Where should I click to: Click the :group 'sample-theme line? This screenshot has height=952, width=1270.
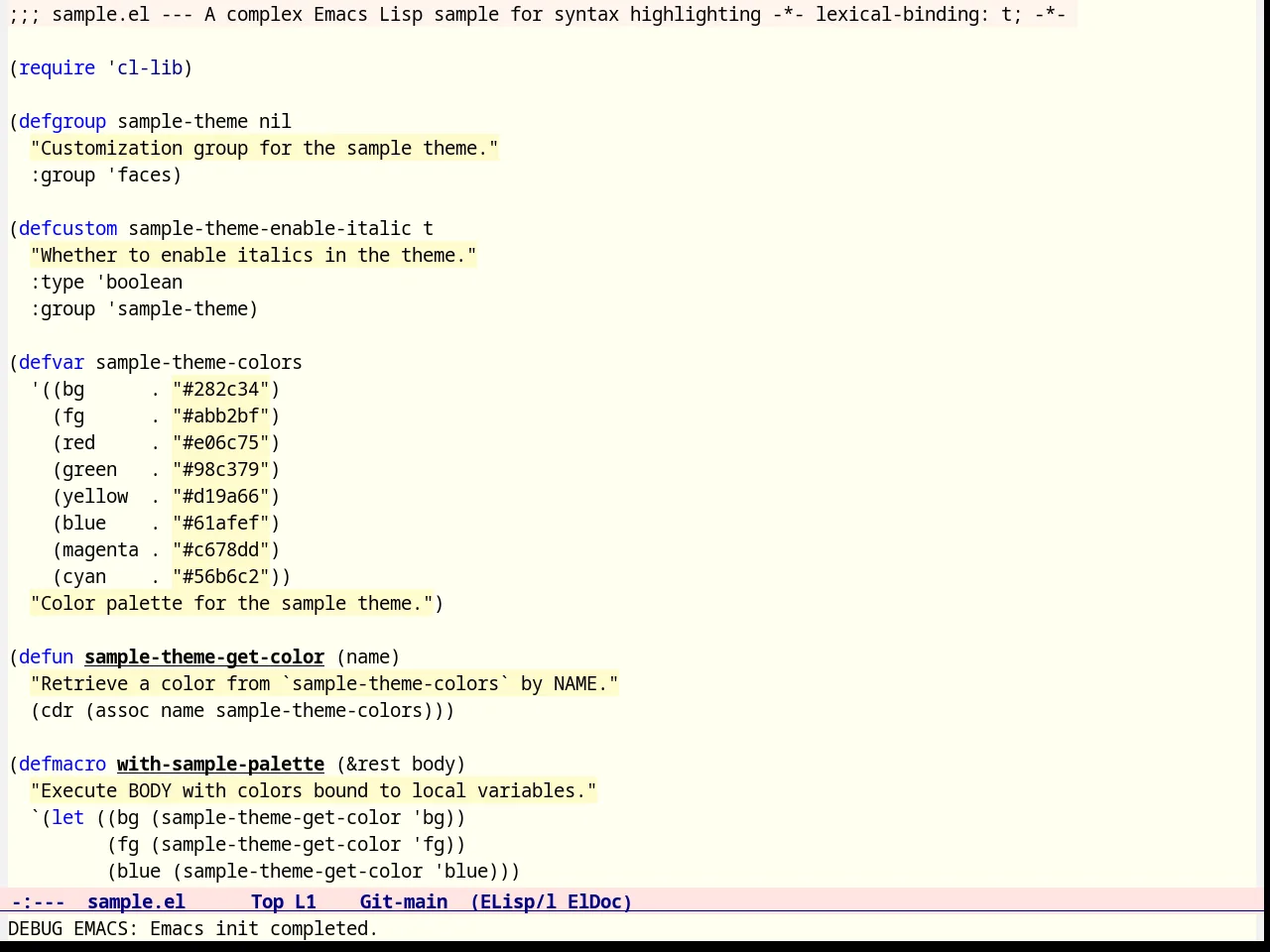(x=144, y=308)
